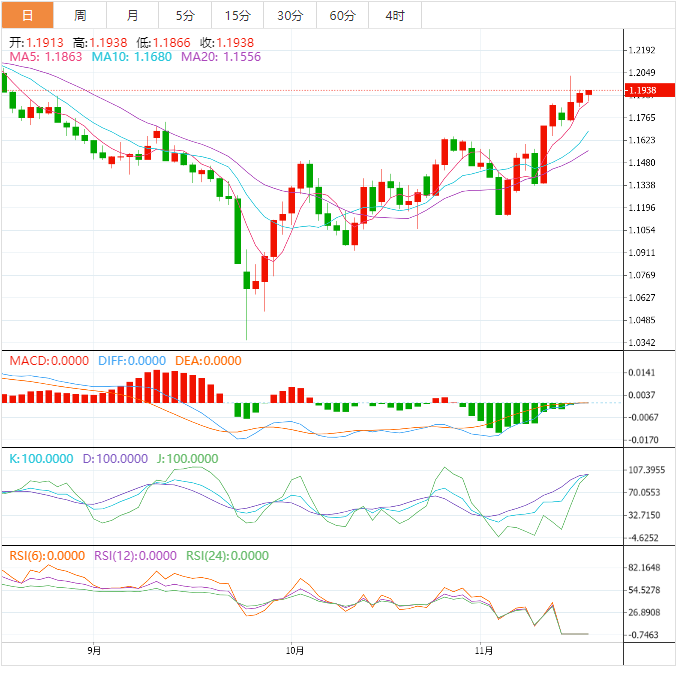This screenshot has height=674, width=683.
Task: Click the MACD:0.0000 panel label
Action: [49, 360]
